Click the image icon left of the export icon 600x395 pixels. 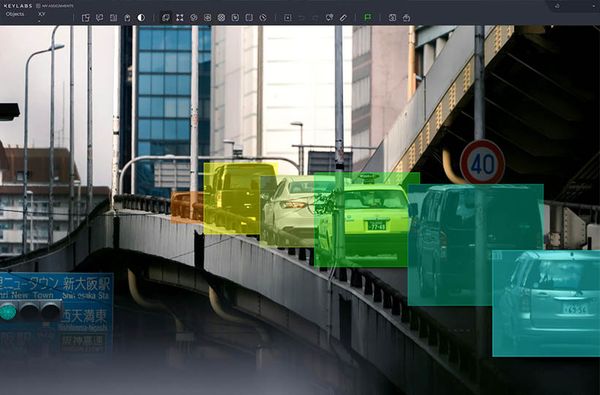coord(392,18)
